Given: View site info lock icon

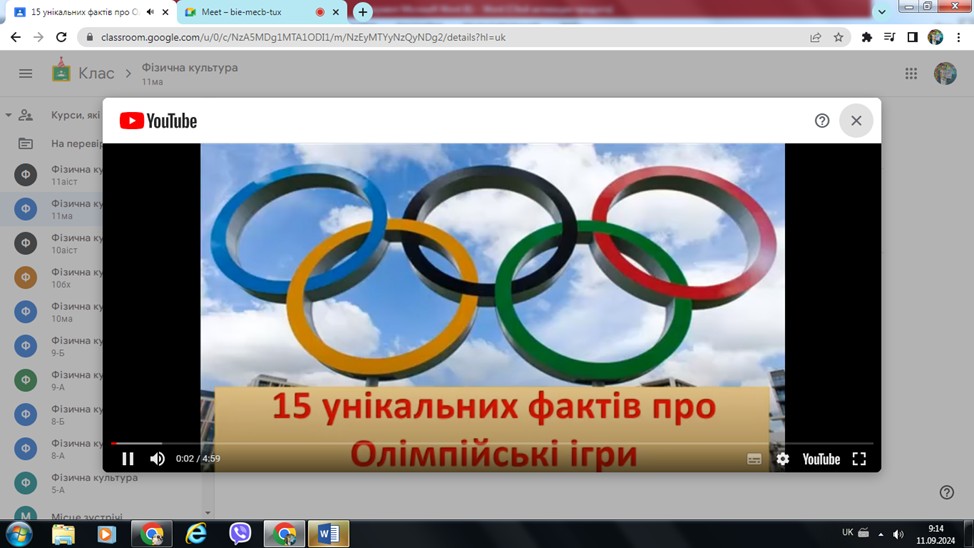Looking at the screenshot, I should tap(89, 37).
